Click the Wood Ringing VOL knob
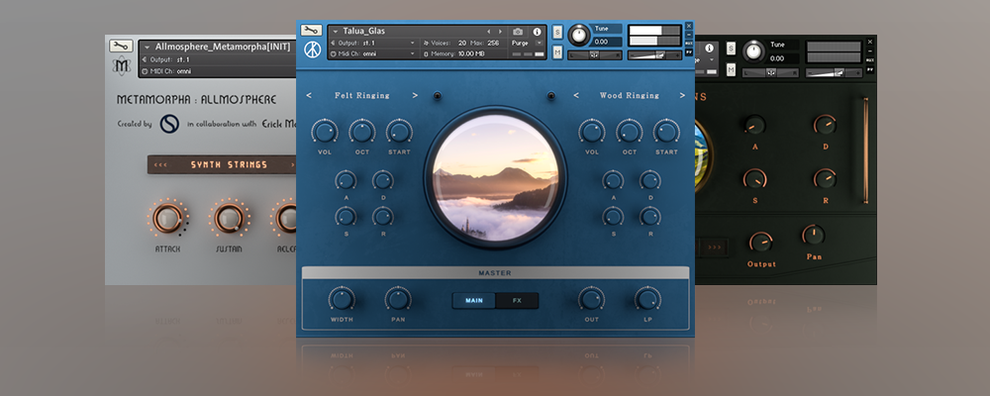This screenshot has width=990, height=396. point(592,131)
